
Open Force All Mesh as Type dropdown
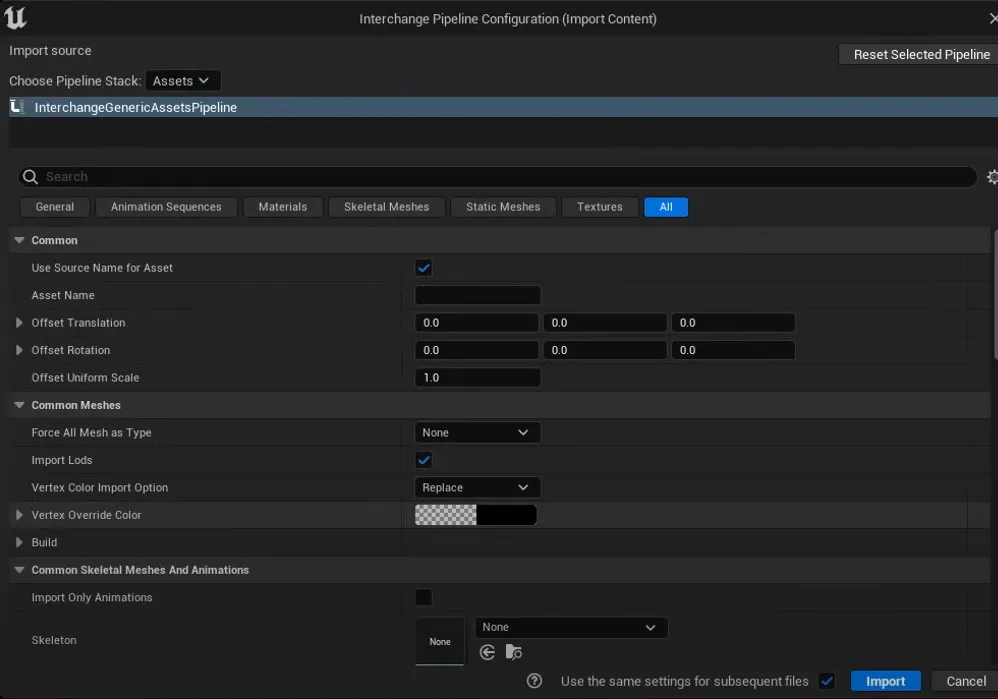click(477, 433)
